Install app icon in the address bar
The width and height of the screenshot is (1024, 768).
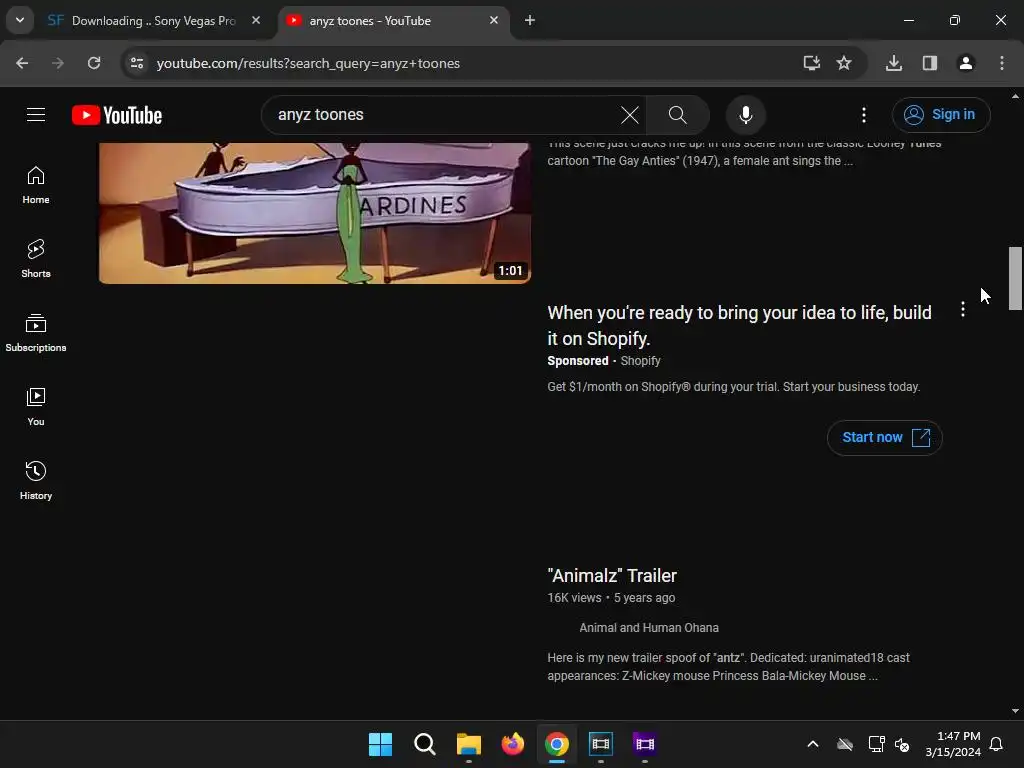click(x=811, y=63)
